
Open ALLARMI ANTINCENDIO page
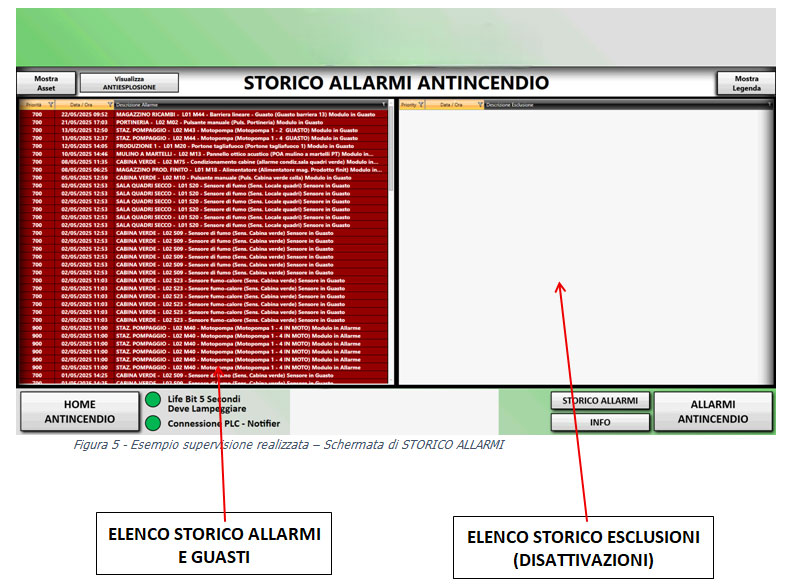click(x=713, y=411)
